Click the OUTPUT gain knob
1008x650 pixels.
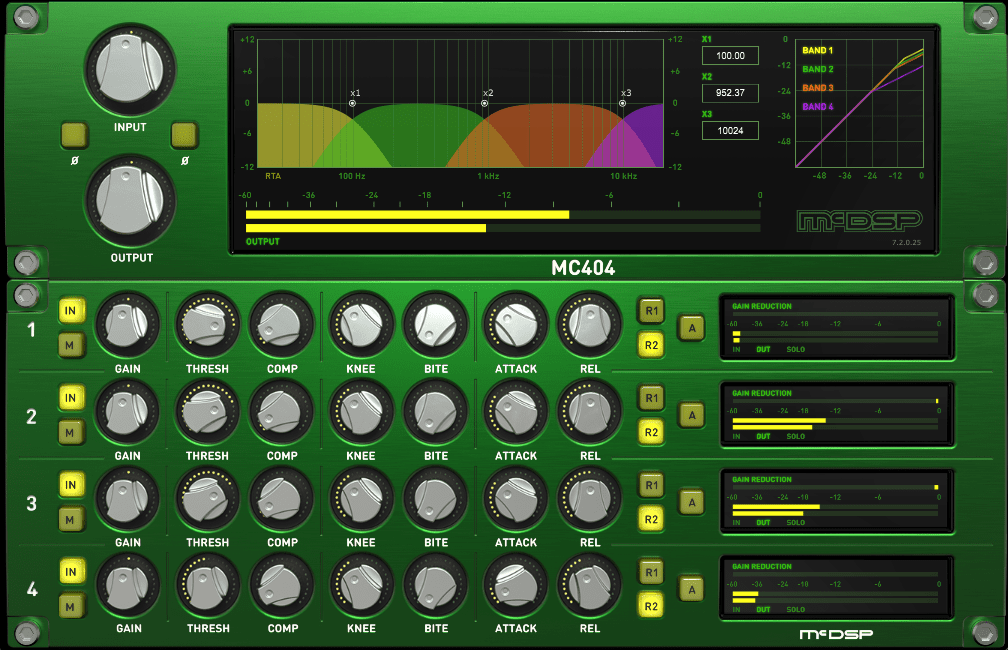click(130, 200)
